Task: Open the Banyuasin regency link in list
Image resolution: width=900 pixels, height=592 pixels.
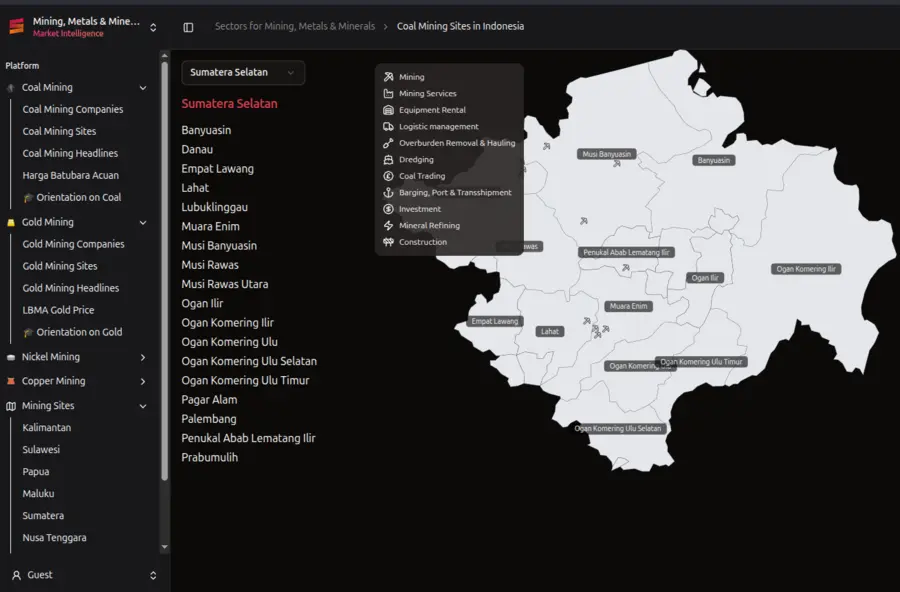Action: coord(206,130)
